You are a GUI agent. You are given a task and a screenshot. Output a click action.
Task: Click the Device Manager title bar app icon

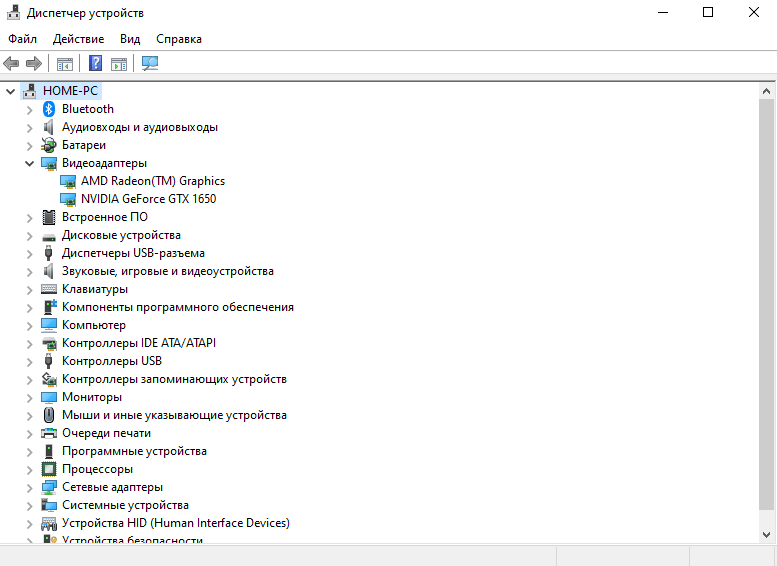pyautogui.click(x=13, y=13)
